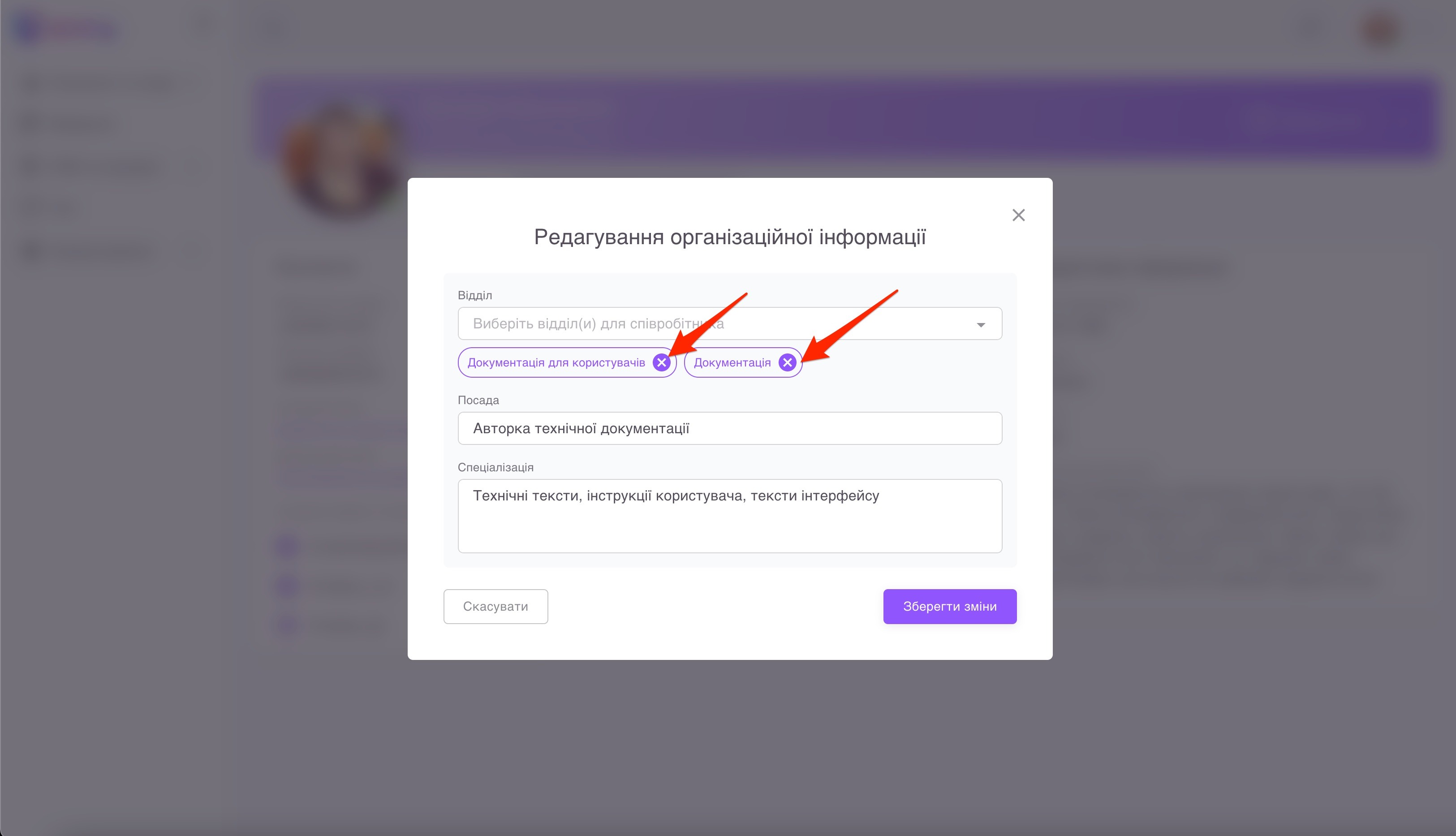This screenshot has width=1456, height=836.
Task: Click the blurred app logo in header
Action: [66, 29]
